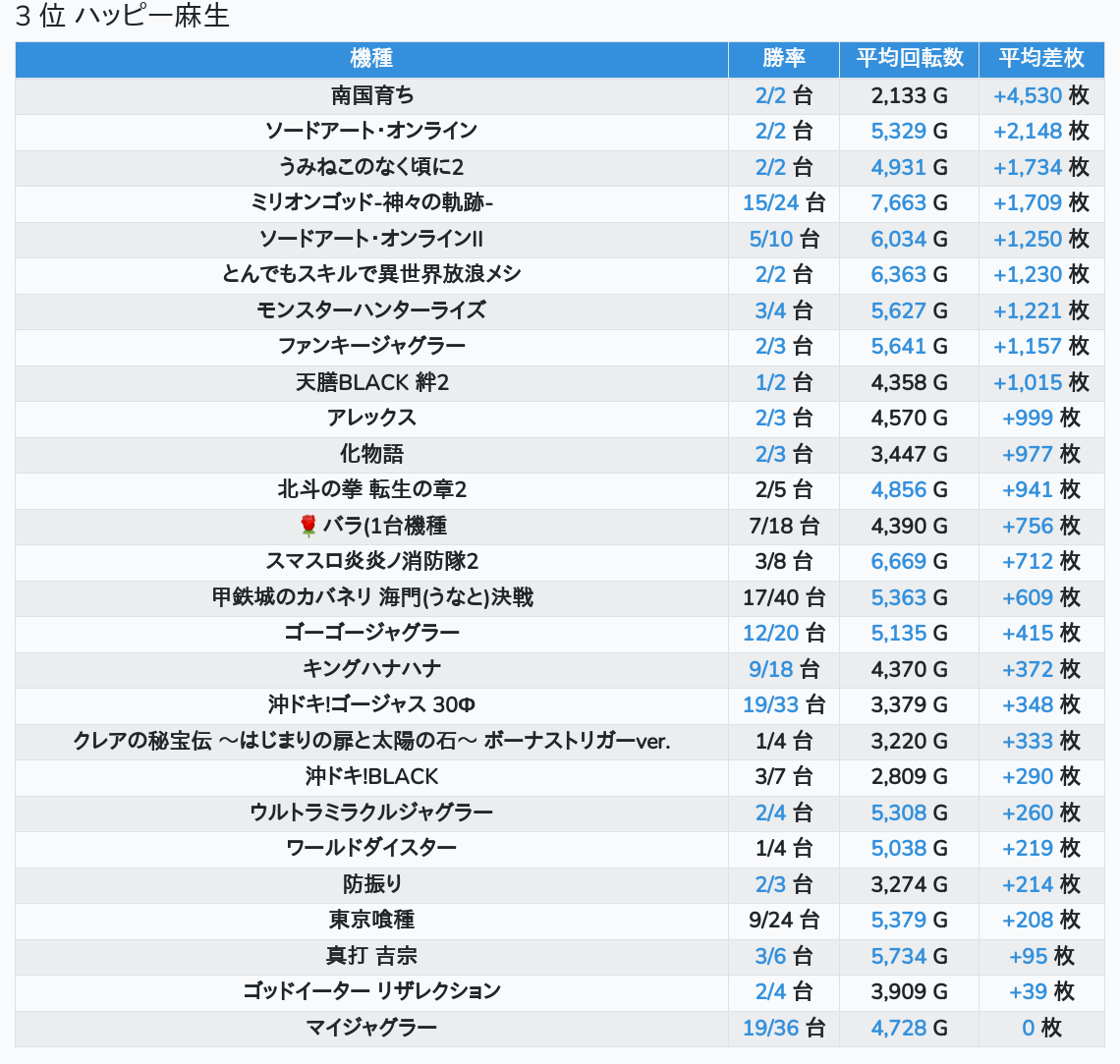The height and width of the screenshot is (1064, 1120).
Task: Select ソードアート・オンライン machine name
Action: click(371, 132)
